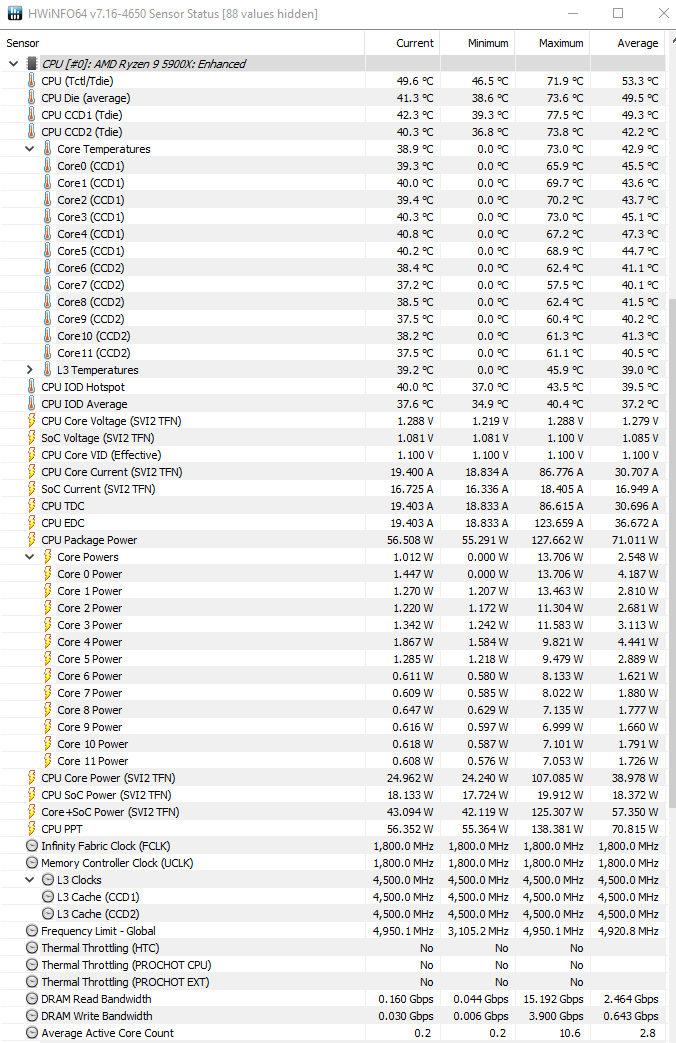Collapse the CPU [#0] AMD Ryzen 9 group
Image resolution: width=676 pixels, height=1043 pixels.
coord(13,64)
